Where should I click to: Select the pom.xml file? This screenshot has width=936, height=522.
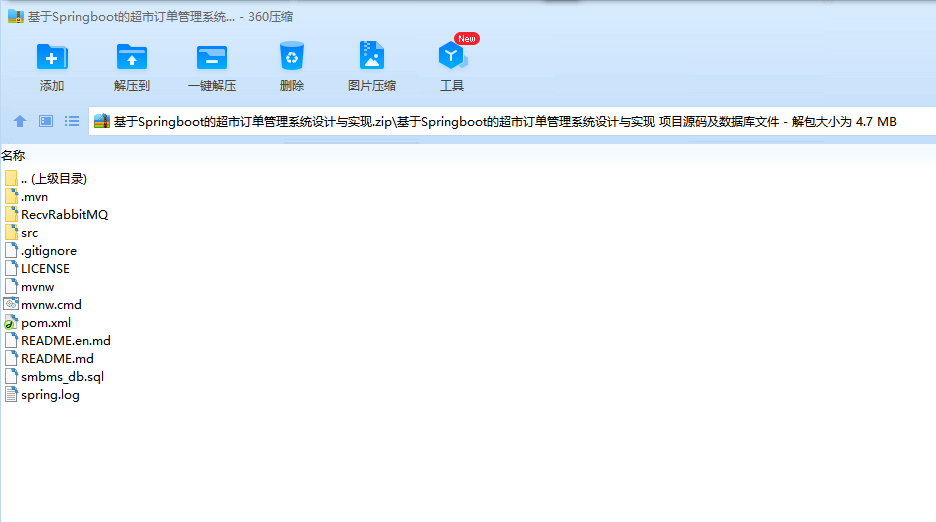(x=38, y=323)
